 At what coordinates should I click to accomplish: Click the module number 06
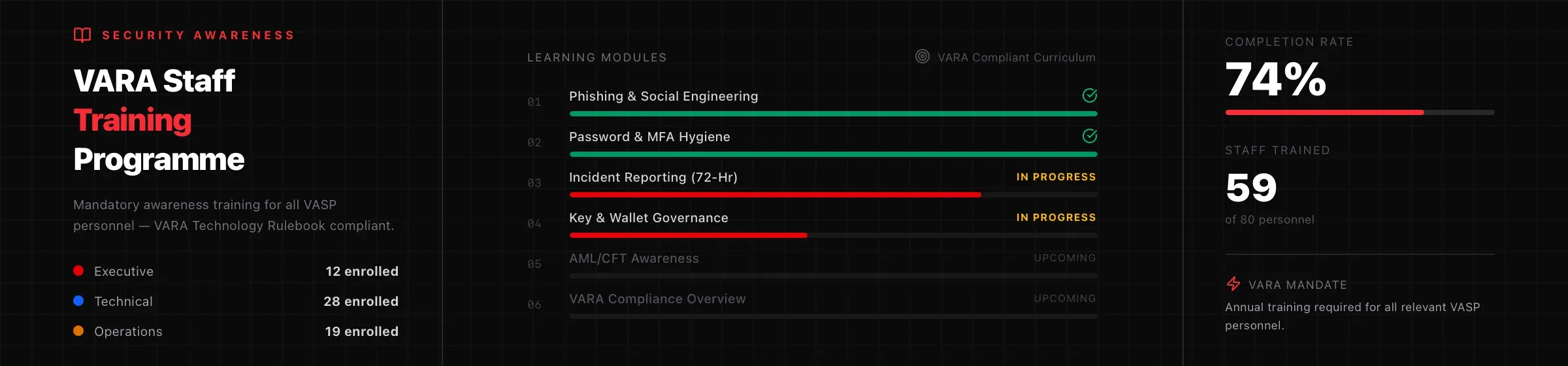[534, 305]
